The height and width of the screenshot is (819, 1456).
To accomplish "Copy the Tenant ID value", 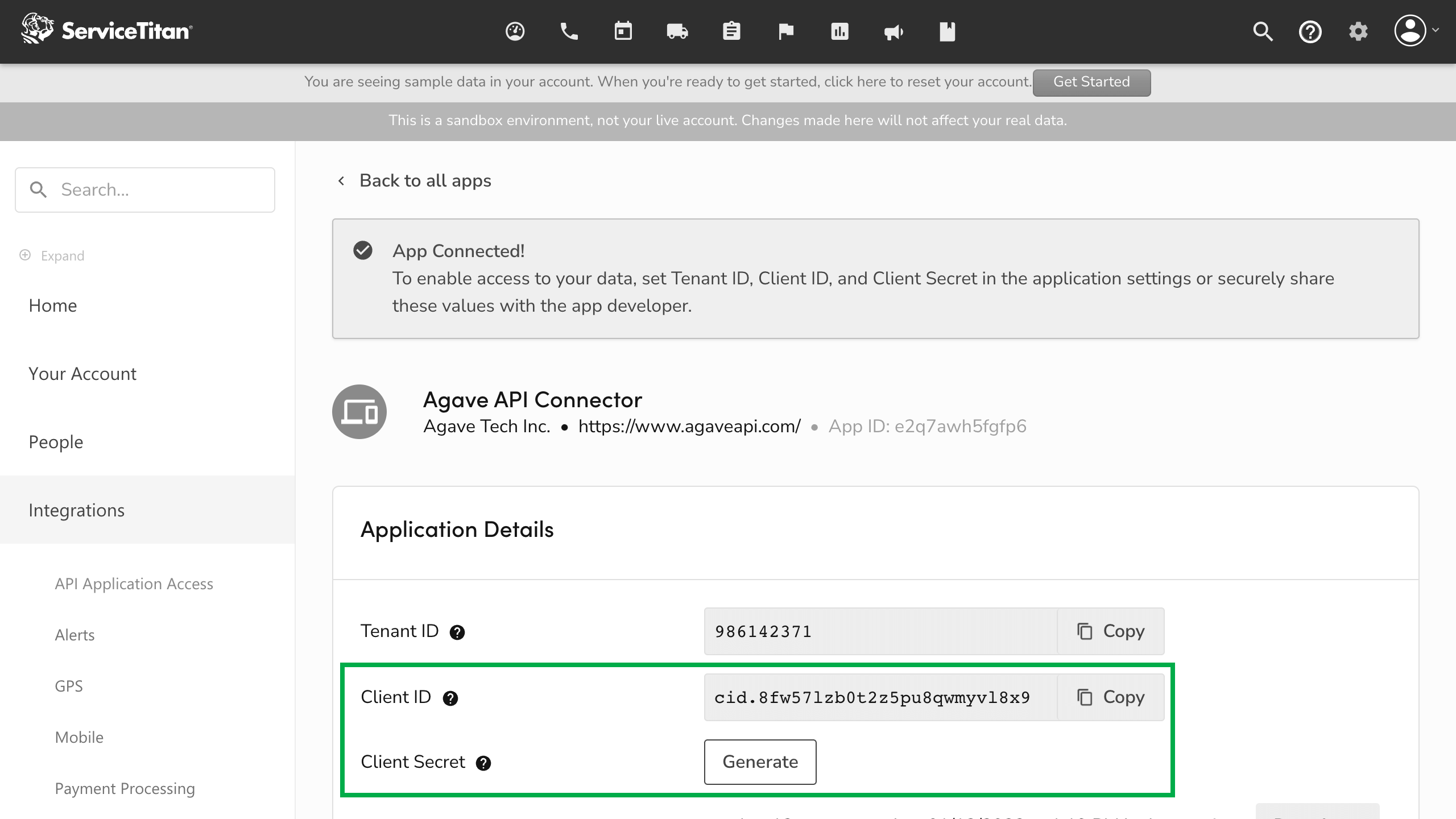I will pos(1111,631).
